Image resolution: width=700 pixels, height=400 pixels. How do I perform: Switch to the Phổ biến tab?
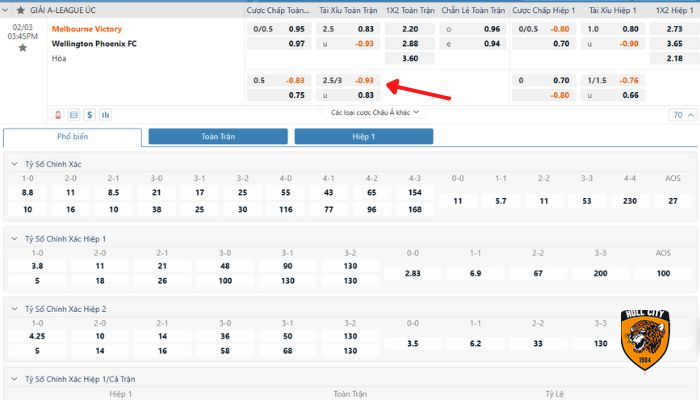[73, 137]
